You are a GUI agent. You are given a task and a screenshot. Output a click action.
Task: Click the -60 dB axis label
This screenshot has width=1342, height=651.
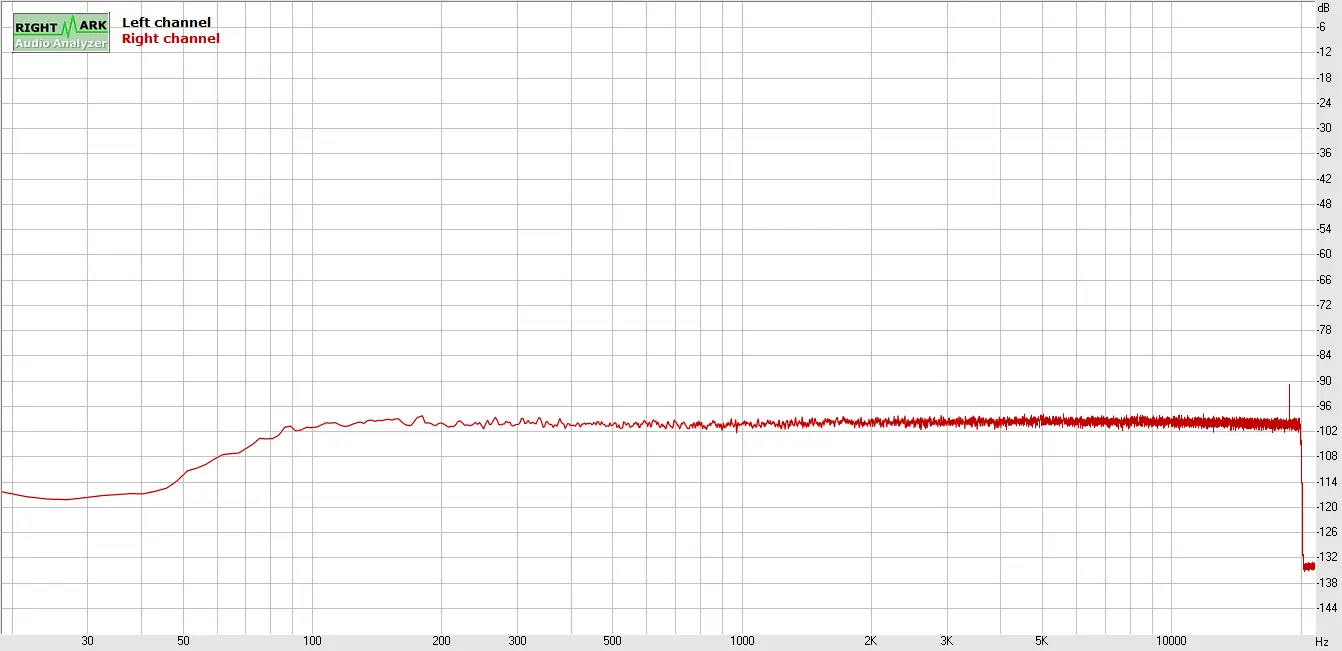[1323, 255]
